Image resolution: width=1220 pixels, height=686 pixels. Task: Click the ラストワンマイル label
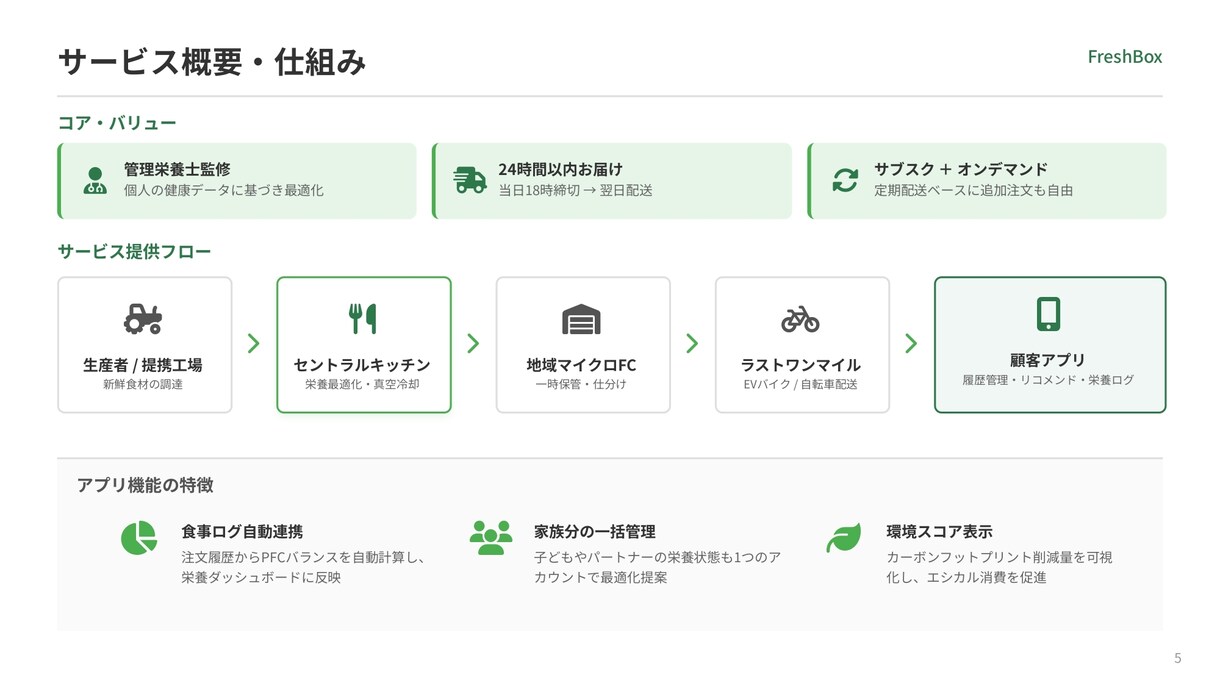801,365
